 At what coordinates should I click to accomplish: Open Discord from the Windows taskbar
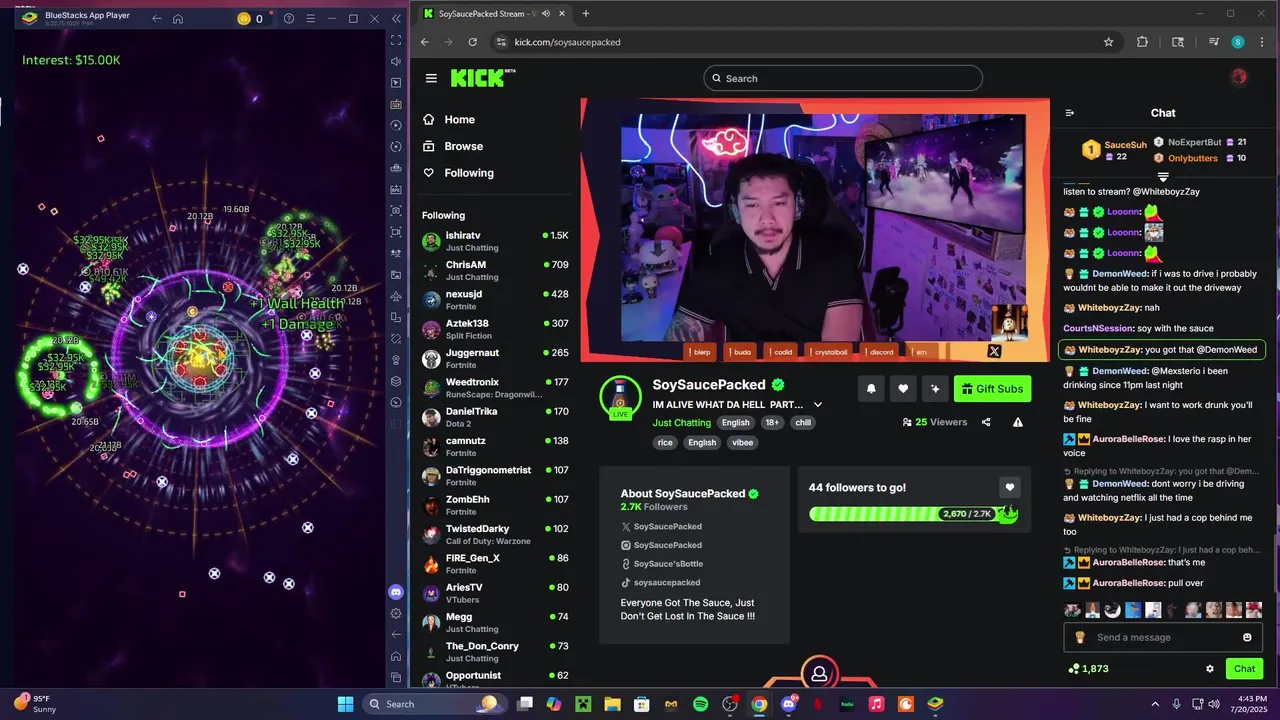coord(789,704)
